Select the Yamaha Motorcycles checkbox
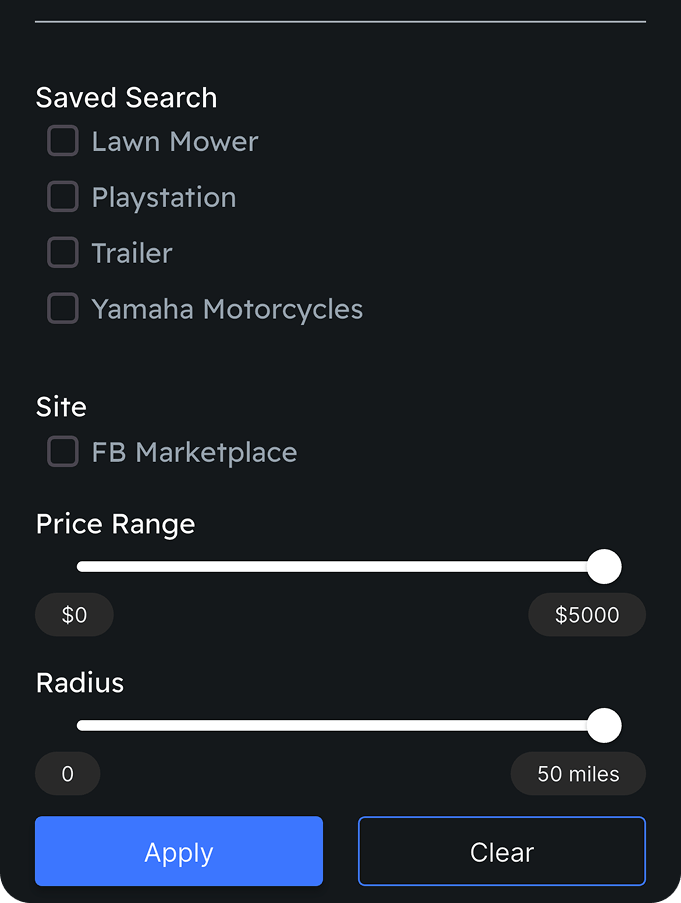The width and height of the screenshot is (681, 903). click(63, 309)
